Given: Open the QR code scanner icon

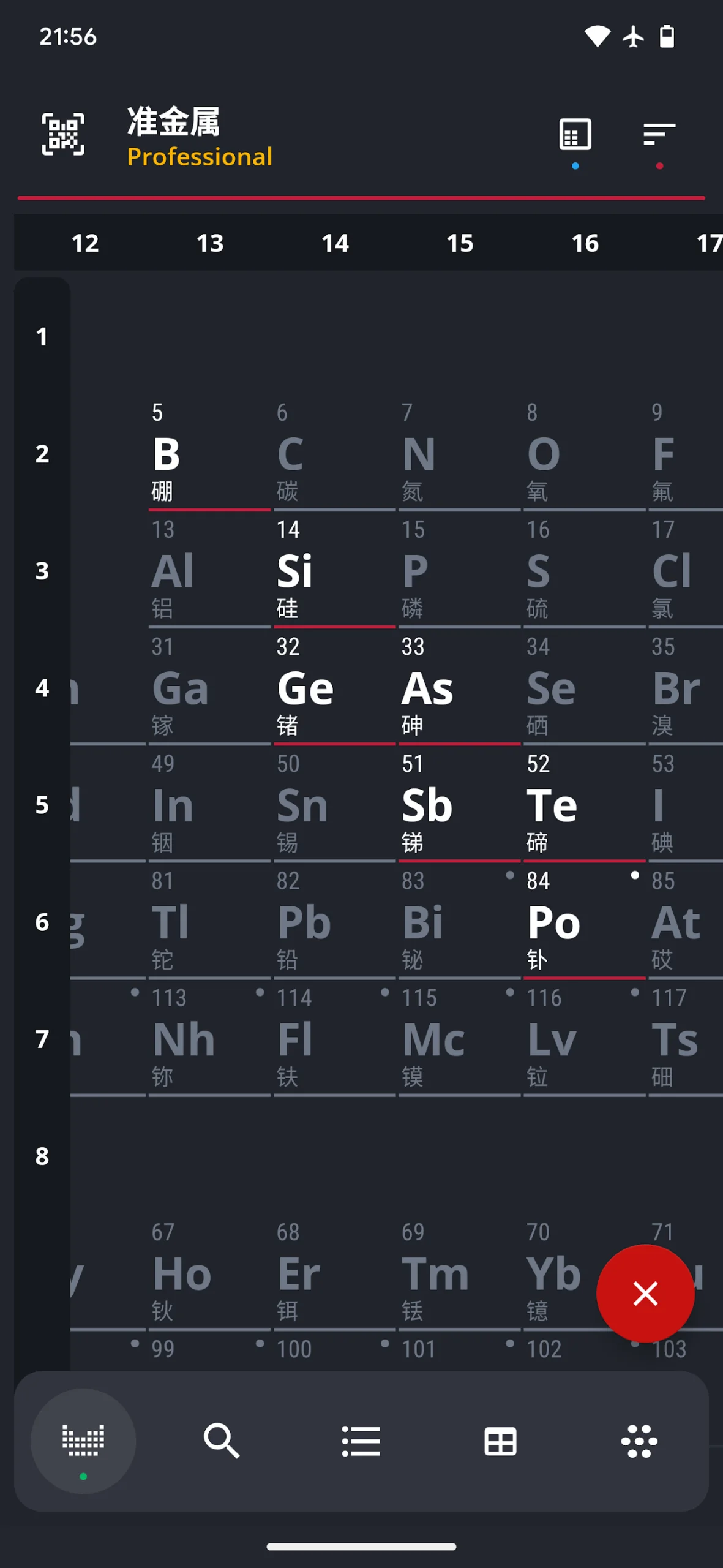Looking at the screenshot, I should (63, 134).
